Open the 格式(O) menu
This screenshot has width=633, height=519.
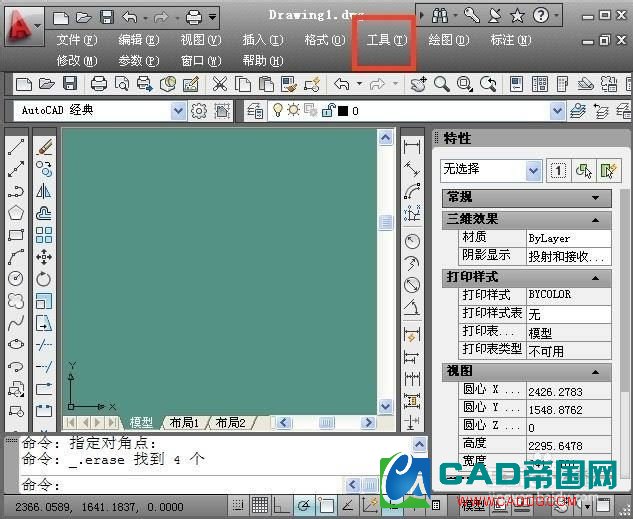point(325,40)
